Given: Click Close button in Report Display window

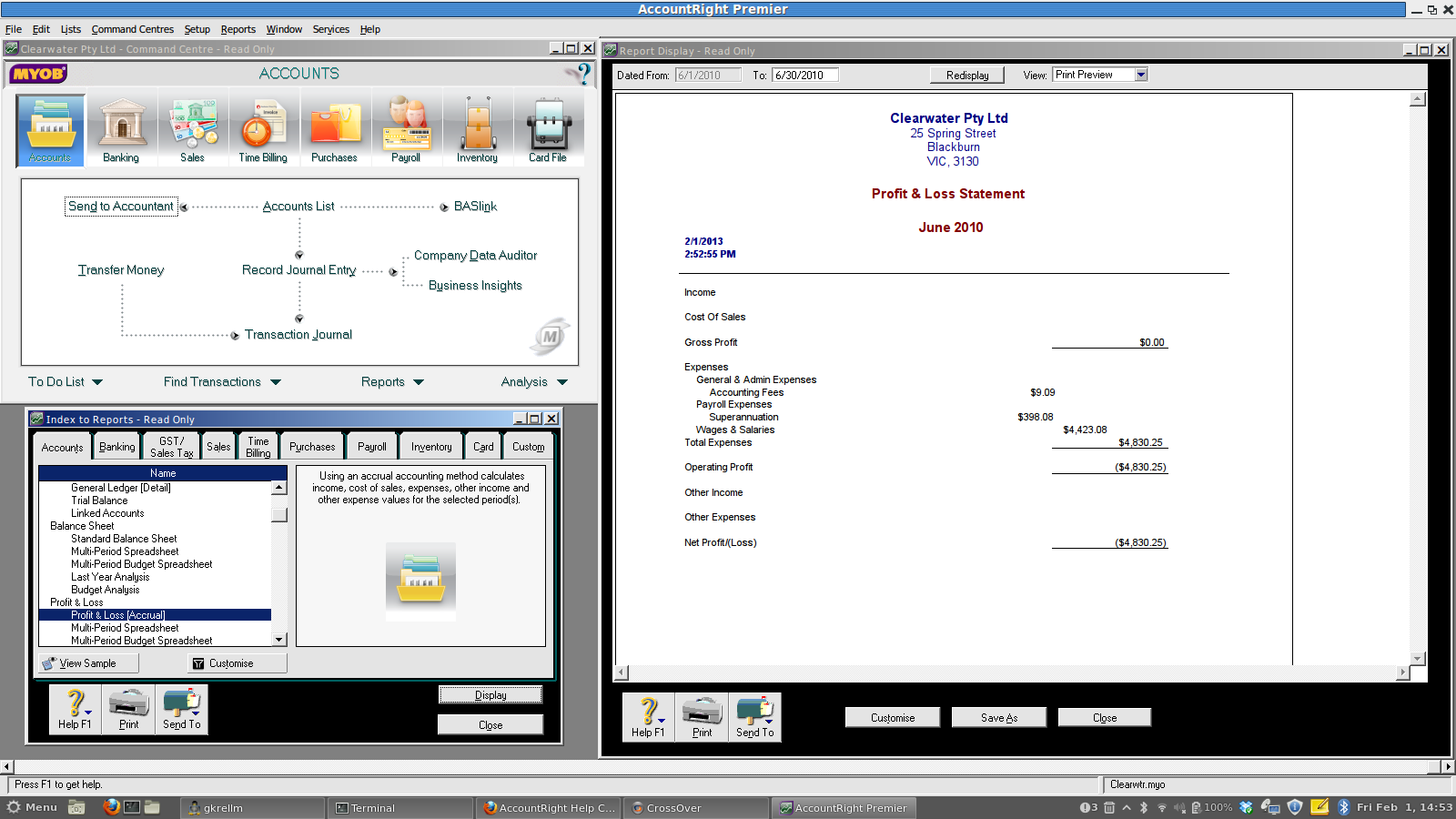Looking at the screenshot, I should click(x=1105, y=718).
